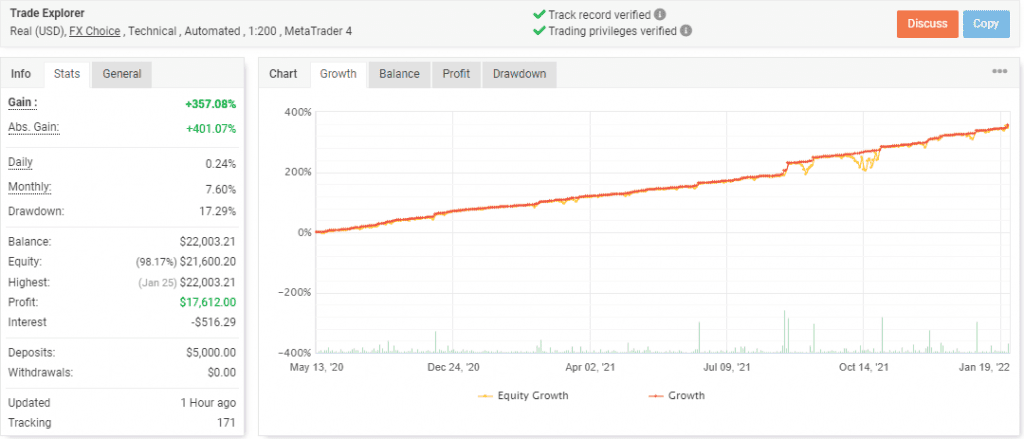Toggle the Growth legend series

677,395
